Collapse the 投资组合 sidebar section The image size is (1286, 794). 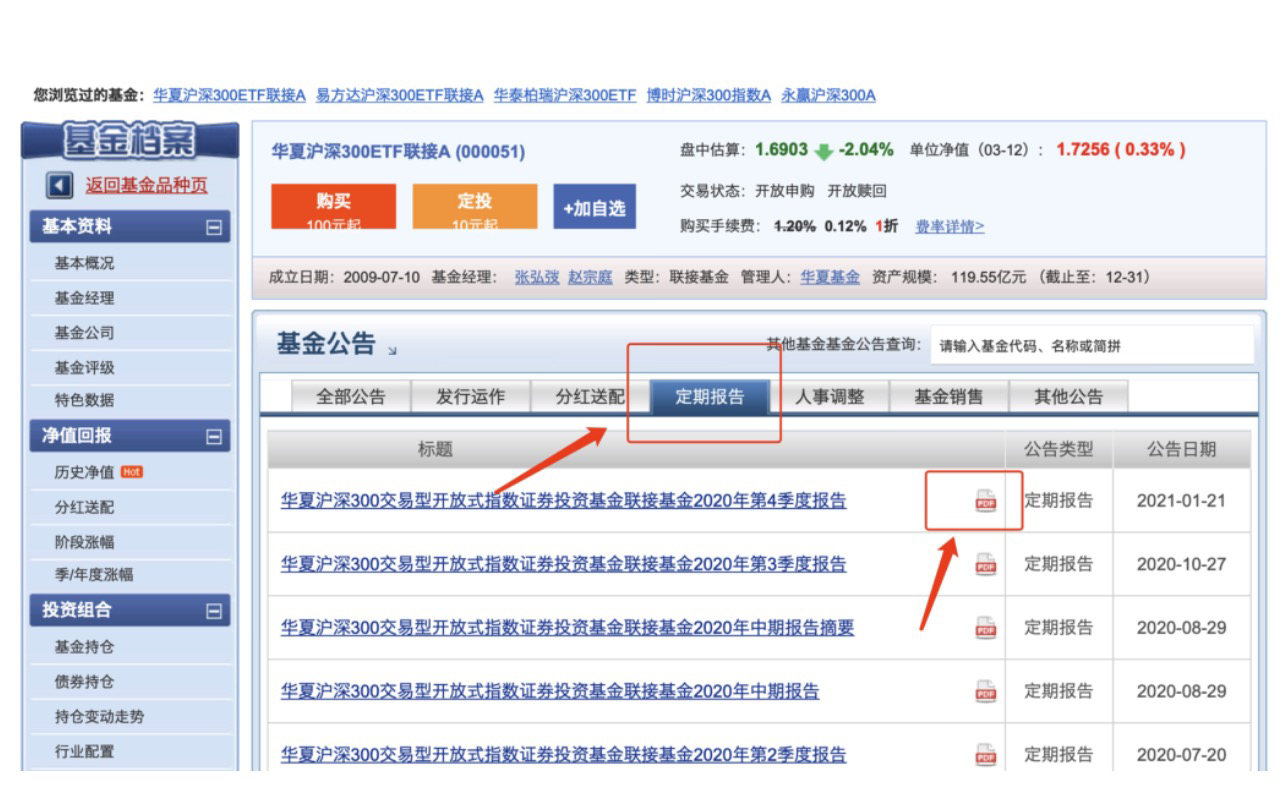pyautogui.click(x=212, y=611)
